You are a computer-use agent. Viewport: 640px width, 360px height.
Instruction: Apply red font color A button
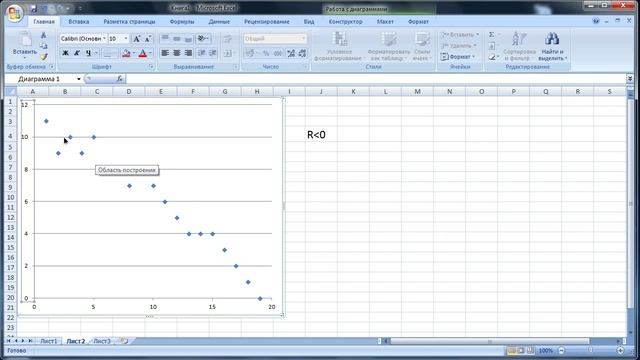(x=142, y=53)
